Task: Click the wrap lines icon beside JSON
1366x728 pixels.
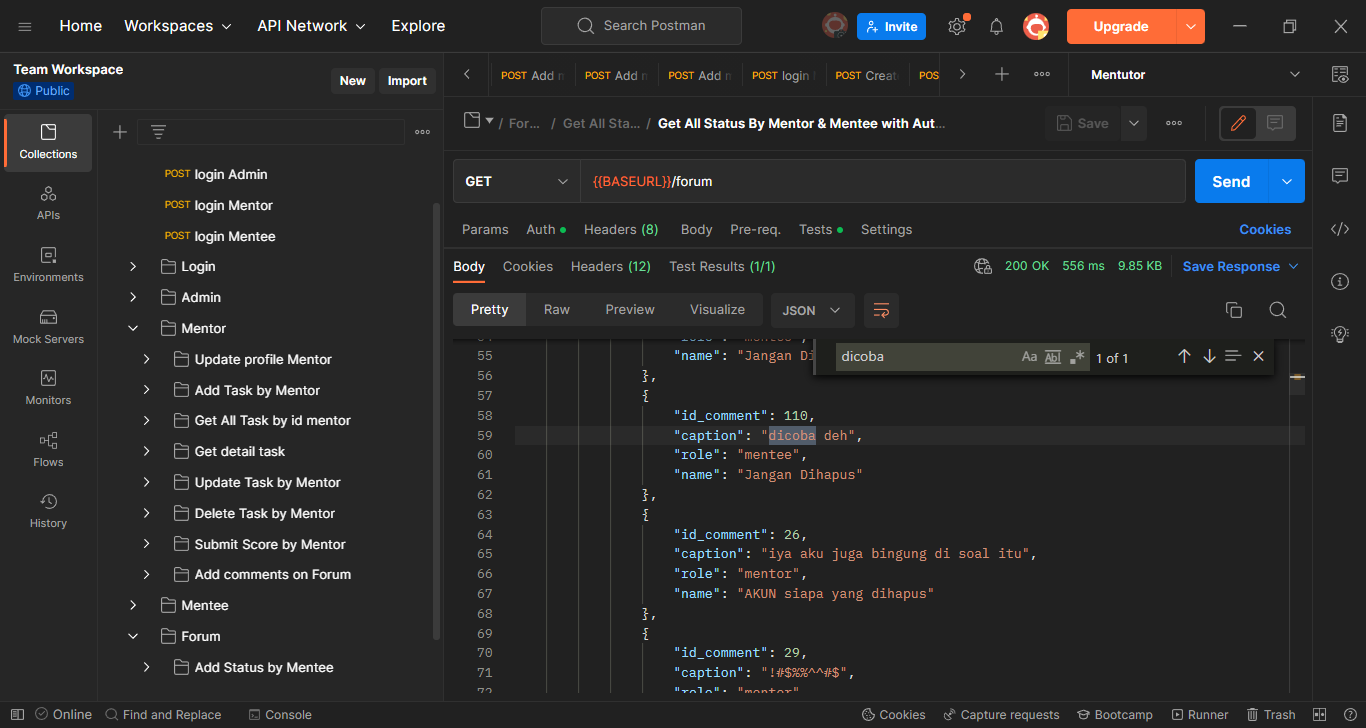Action: pos(881,310)
